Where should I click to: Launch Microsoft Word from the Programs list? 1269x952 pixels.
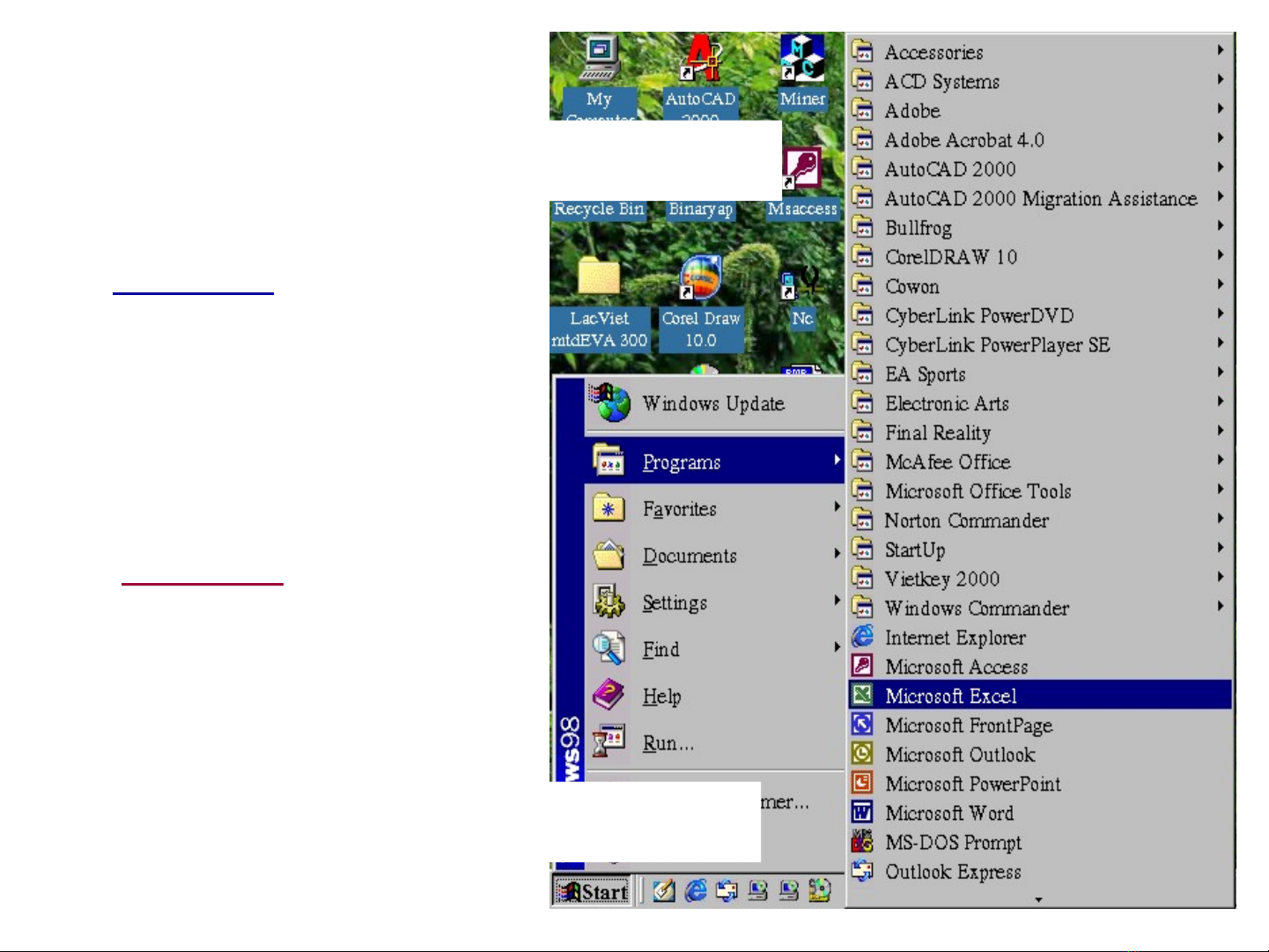pos(949,813)
